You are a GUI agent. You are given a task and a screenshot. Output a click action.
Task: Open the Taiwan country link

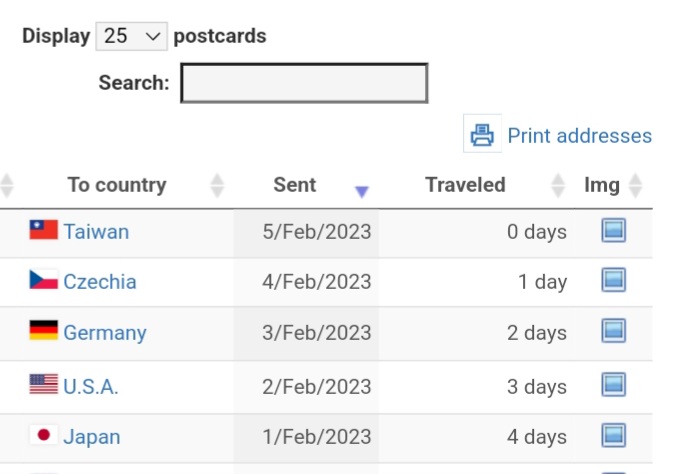tap(96, 232)
